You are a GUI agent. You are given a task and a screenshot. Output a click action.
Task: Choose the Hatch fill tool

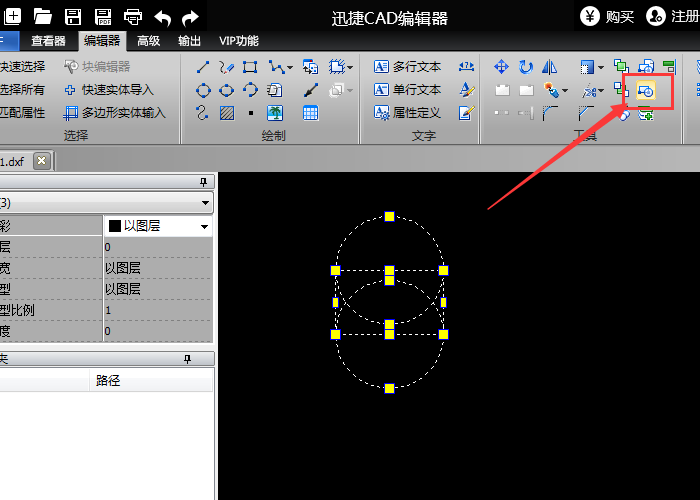(226, 112)
